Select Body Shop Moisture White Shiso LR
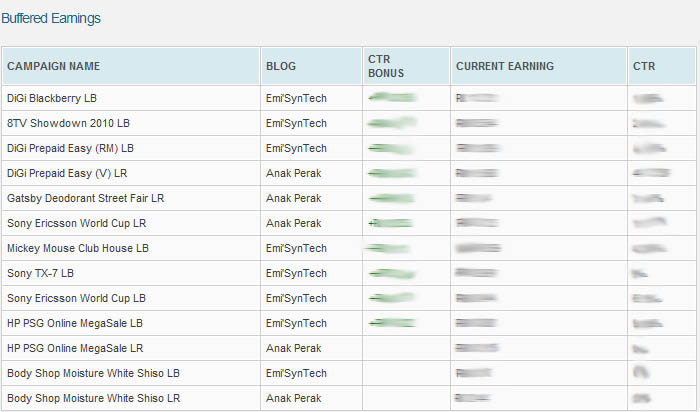 pyautogui.click(x=93, y=398)
